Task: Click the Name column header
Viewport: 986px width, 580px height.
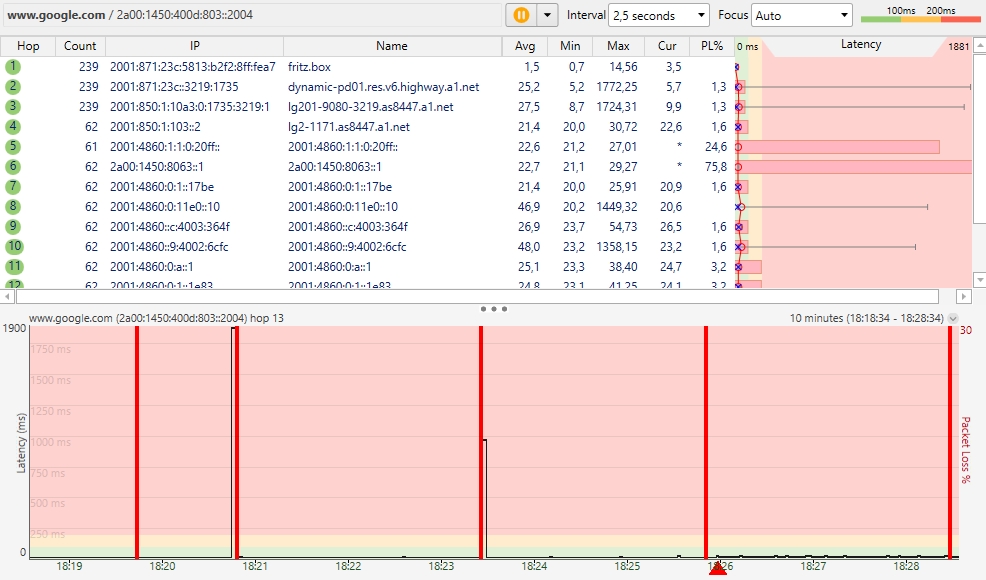Action: (392, 46)
